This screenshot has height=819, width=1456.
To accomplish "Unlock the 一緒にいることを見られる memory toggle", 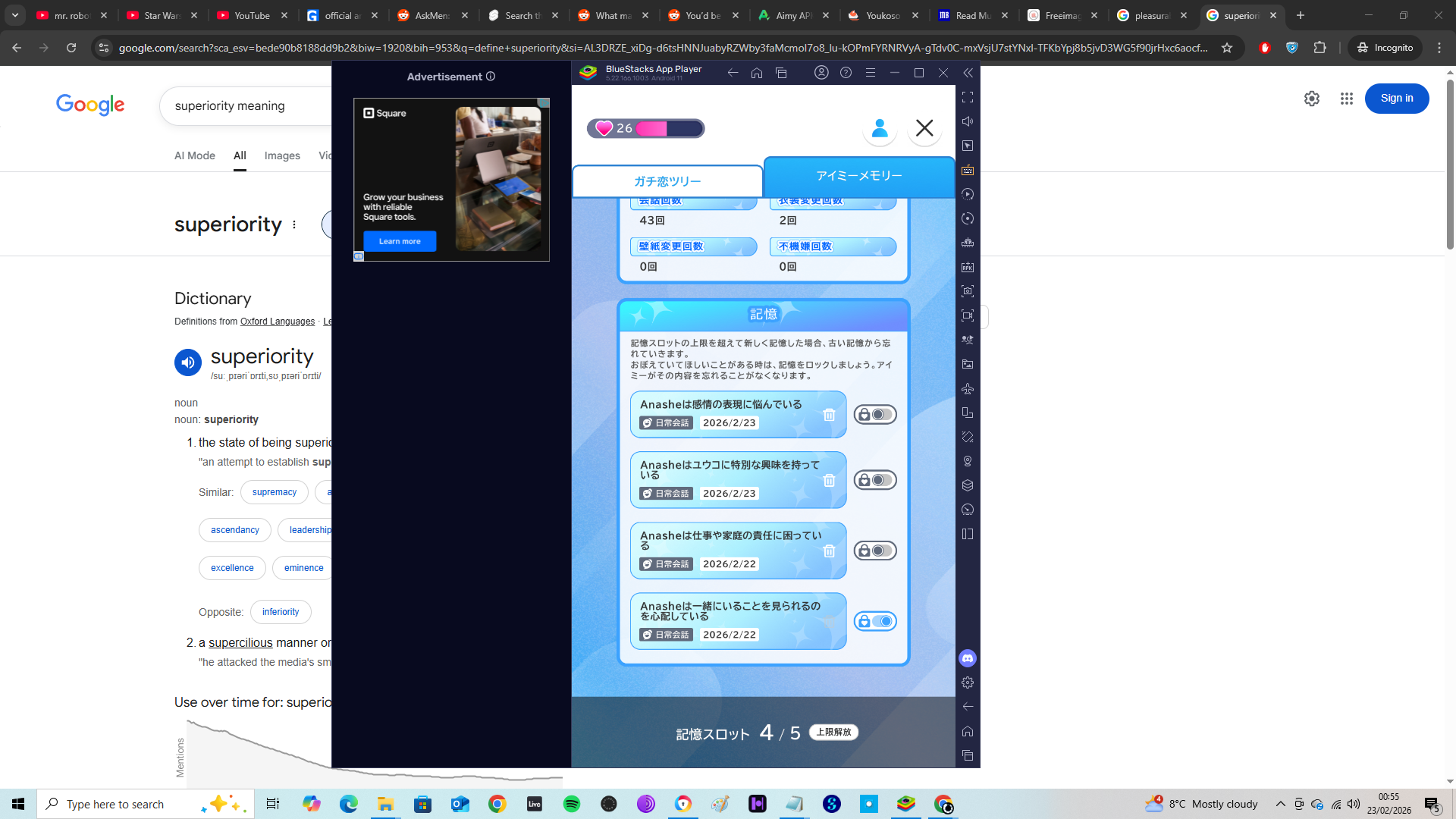I will pos(875,621).
